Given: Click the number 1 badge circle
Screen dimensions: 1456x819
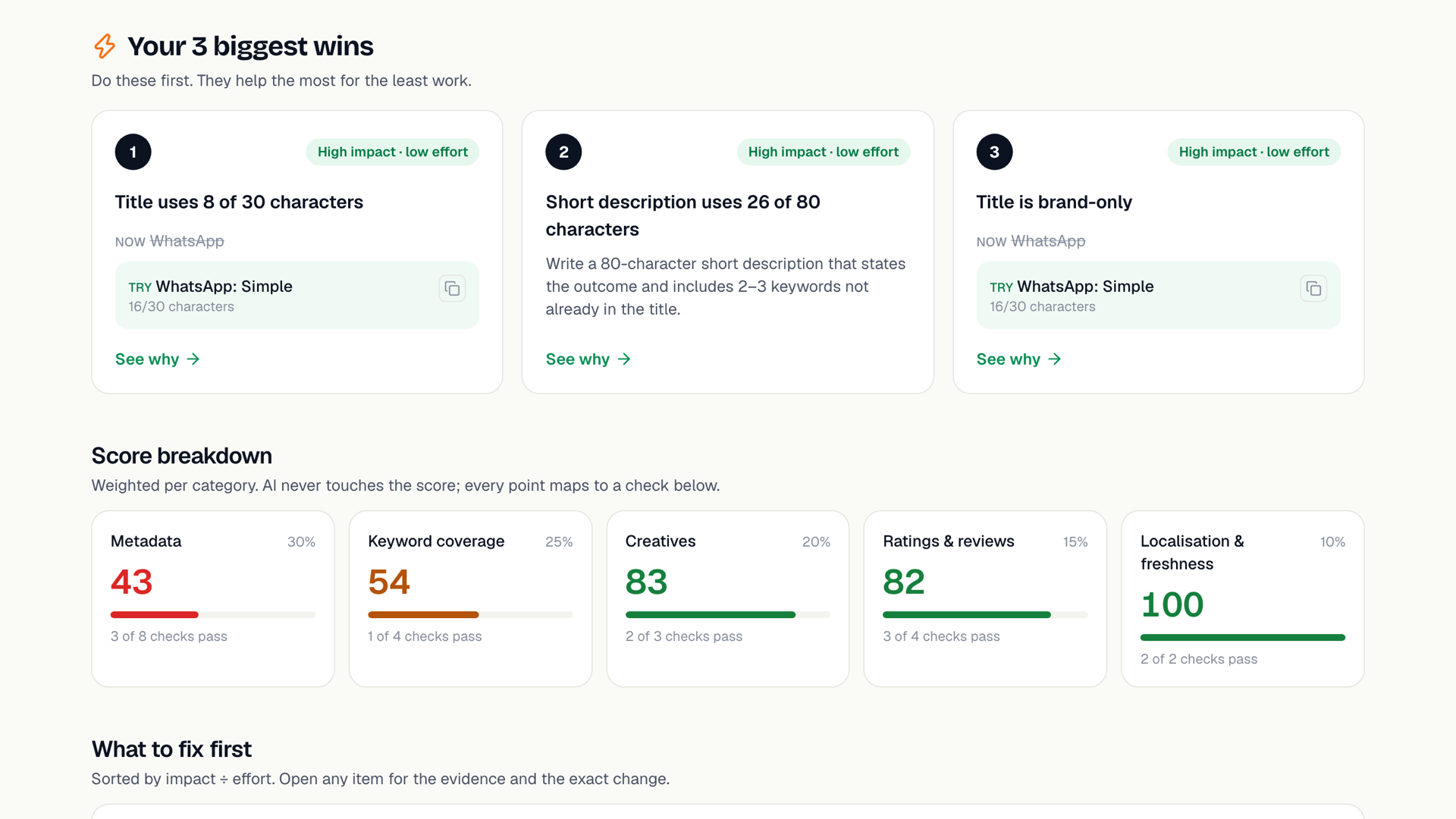Looking at the screenshot, I should pos(133,152).
